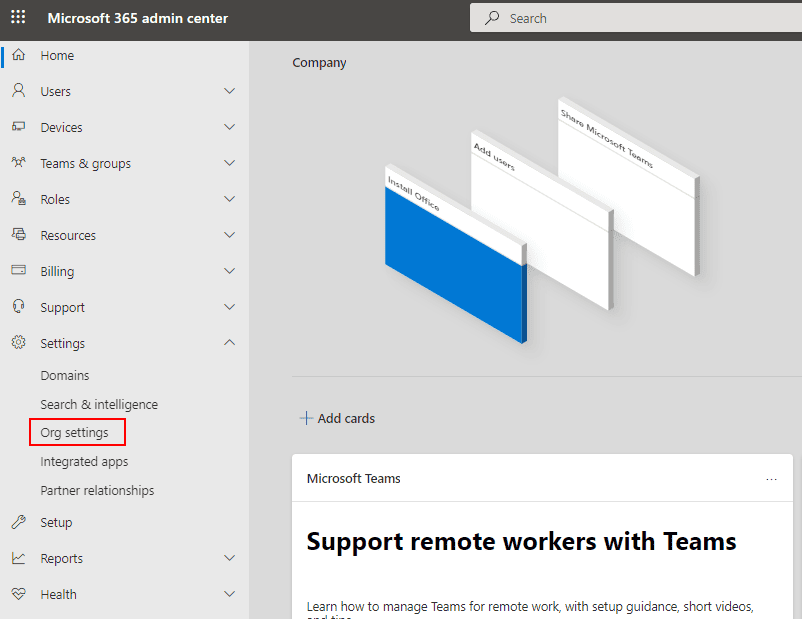Open Domains under Settings
The height and width of the screenshot is (619, 802).
coord(65,376)
